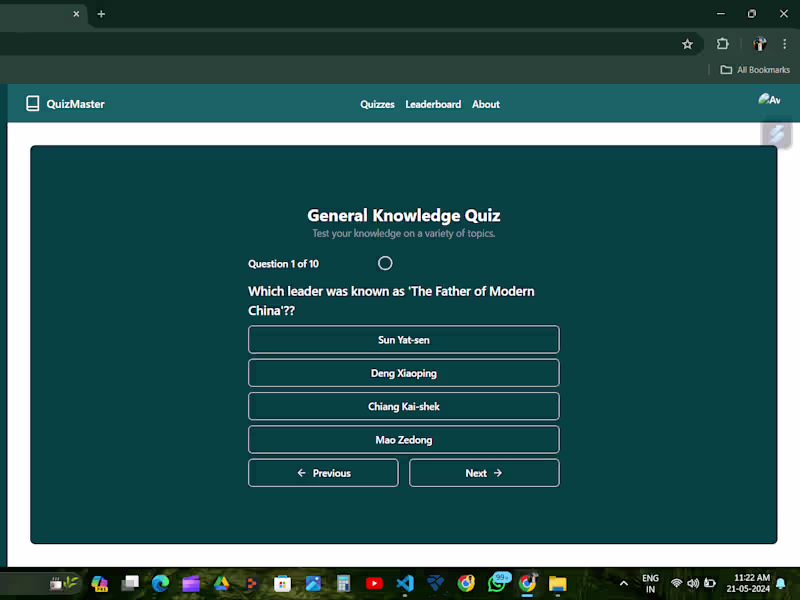Open Microsoft Store from the taskbar
The image size is (800, 600).
pos(282,583)
